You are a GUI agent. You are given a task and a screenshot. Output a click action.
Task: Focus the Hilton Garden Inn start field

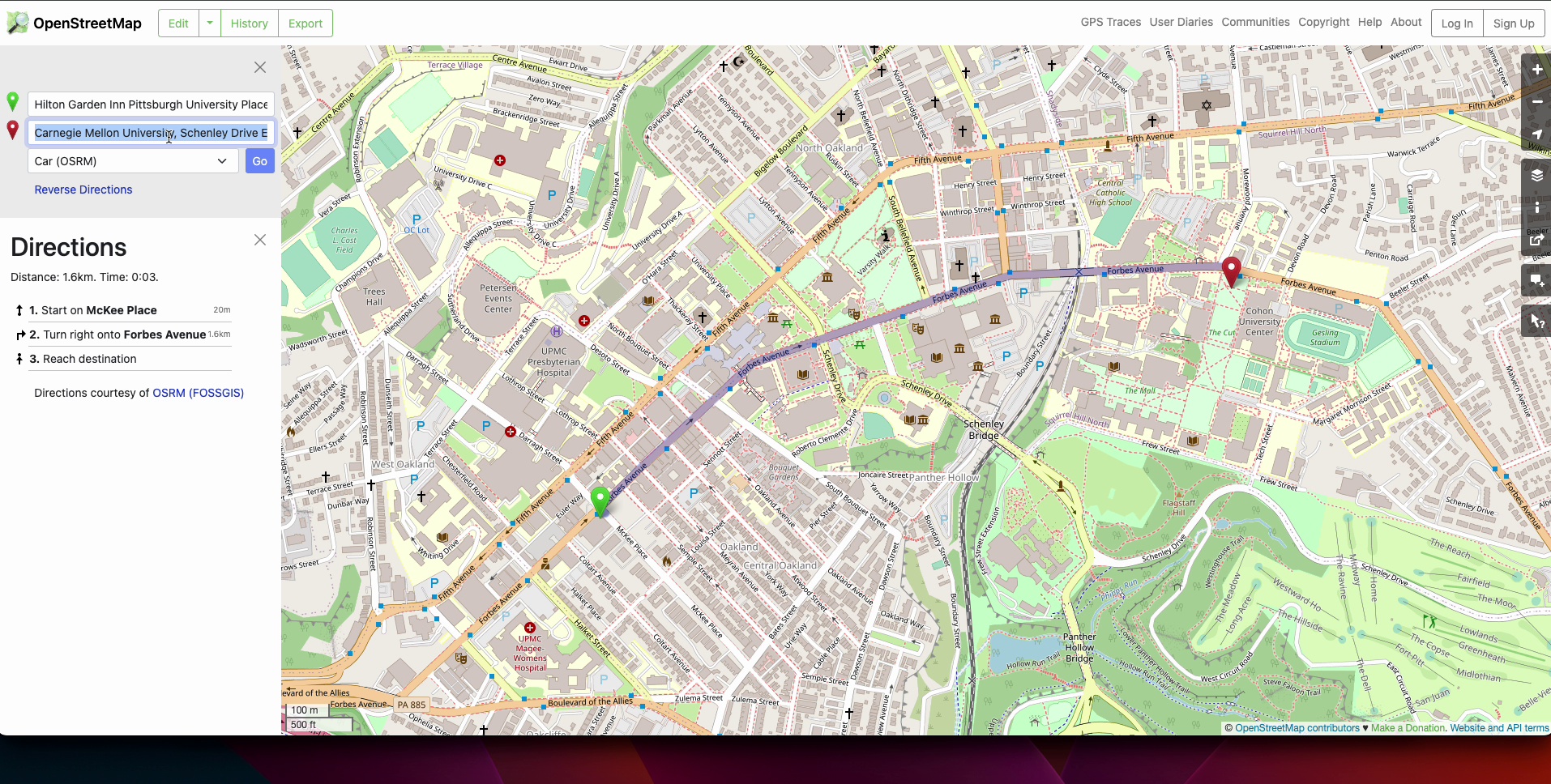[x=151, y=104]
